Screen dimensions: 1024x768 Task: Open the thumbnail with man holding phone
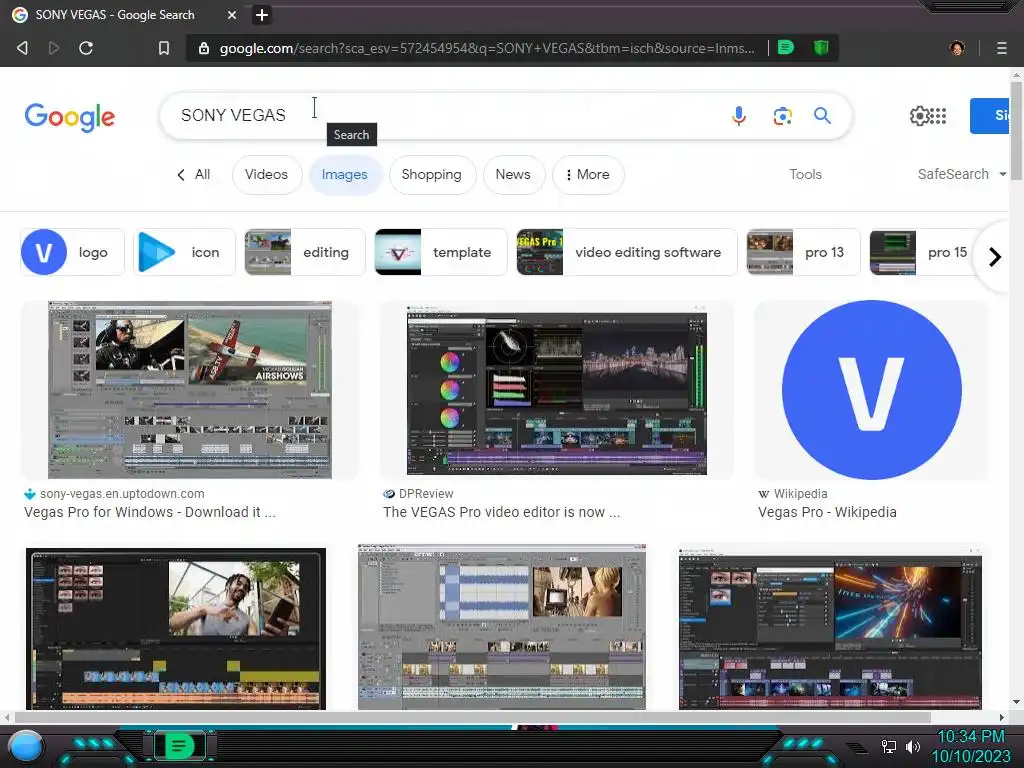[x=176, y=628]
